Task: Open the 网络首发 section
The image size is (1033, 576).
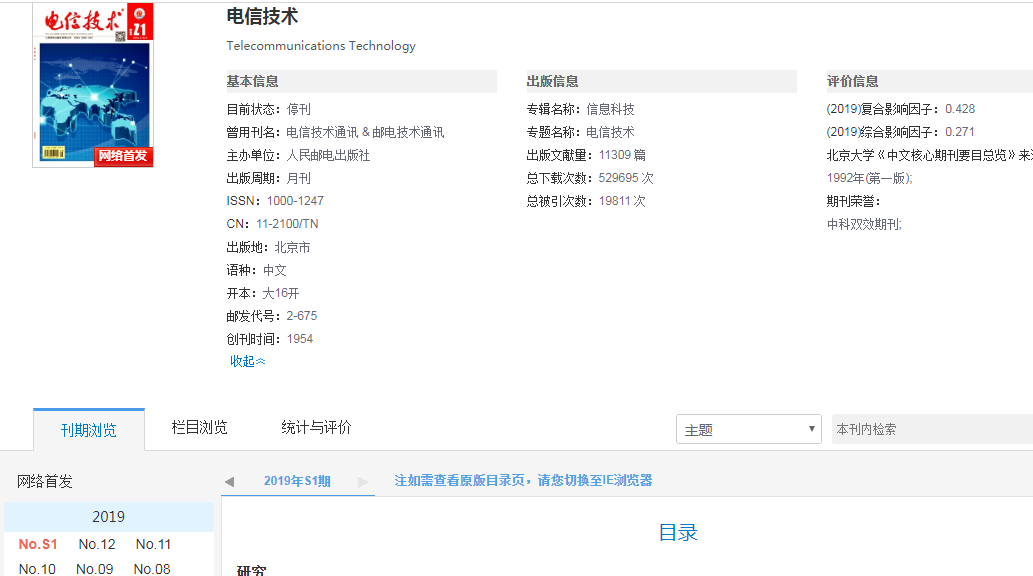Action: (x=45, y=482)
